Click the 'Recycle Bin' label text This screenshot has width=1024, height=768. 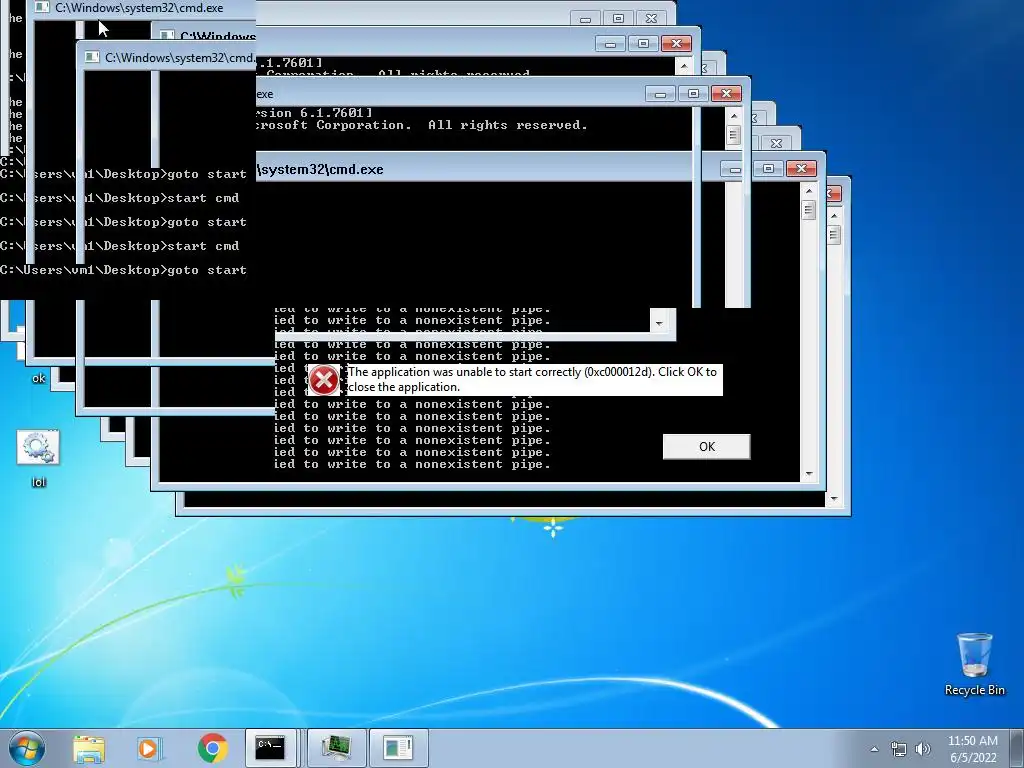[974, 690]
